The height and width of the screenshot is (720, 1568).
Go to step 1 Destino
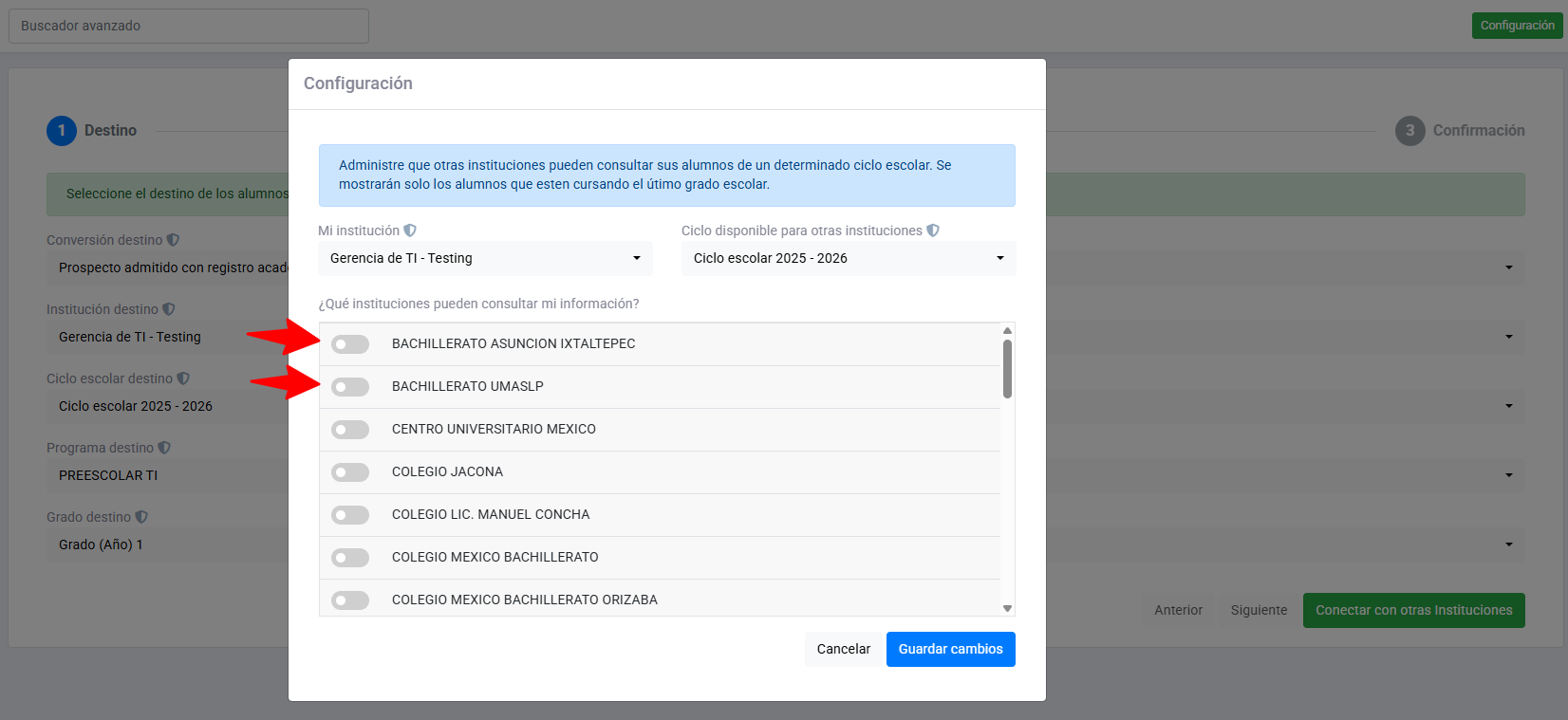point(62,131)
